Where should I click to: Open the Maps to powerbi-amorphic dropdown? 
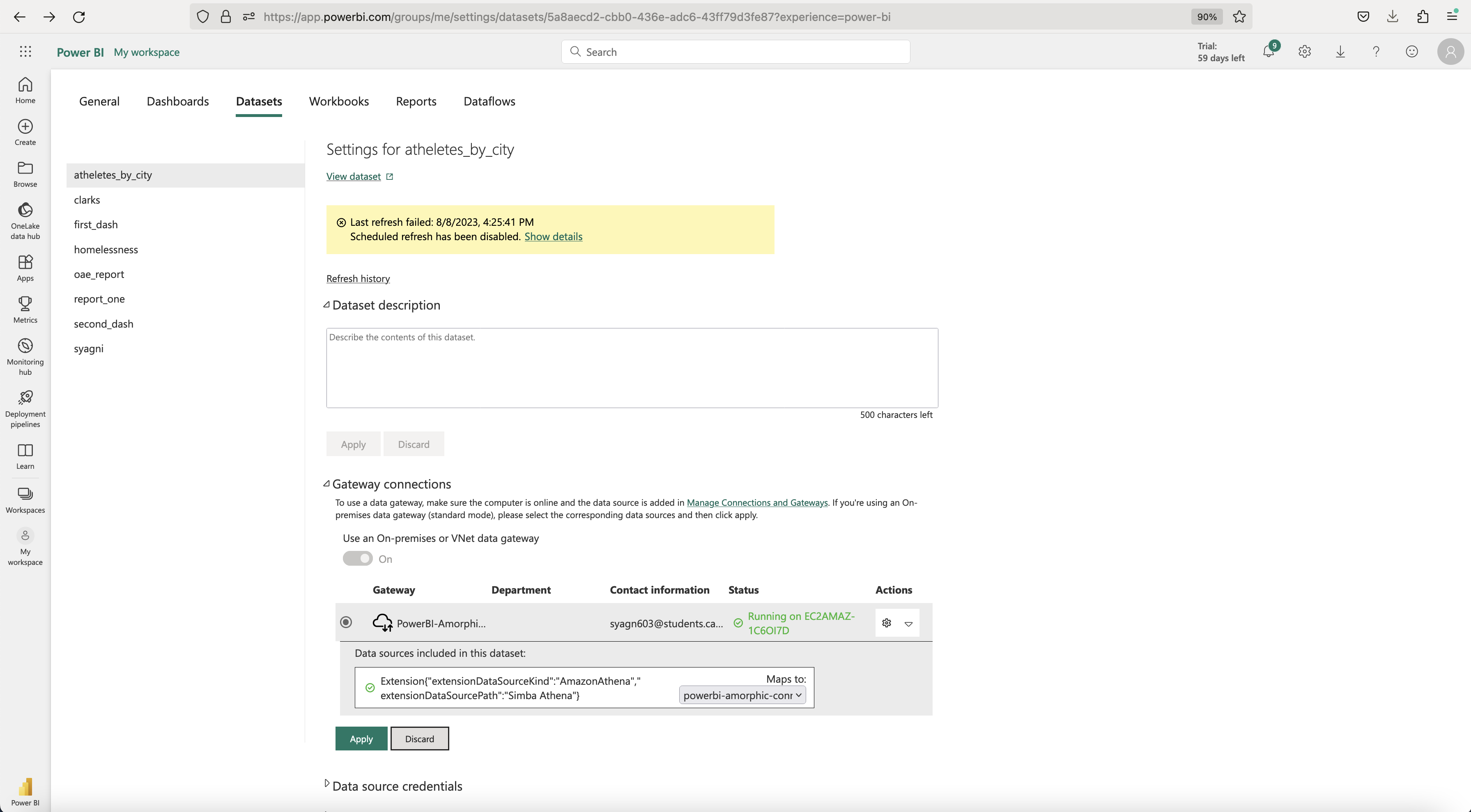click(x=742, y=695)
